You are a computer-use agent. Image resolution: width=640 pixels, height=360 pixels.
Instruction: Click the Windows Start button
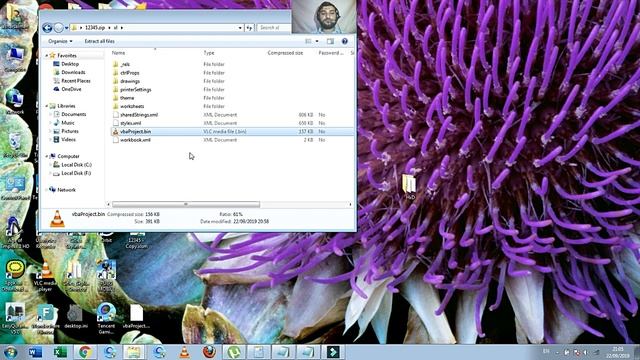10,352
